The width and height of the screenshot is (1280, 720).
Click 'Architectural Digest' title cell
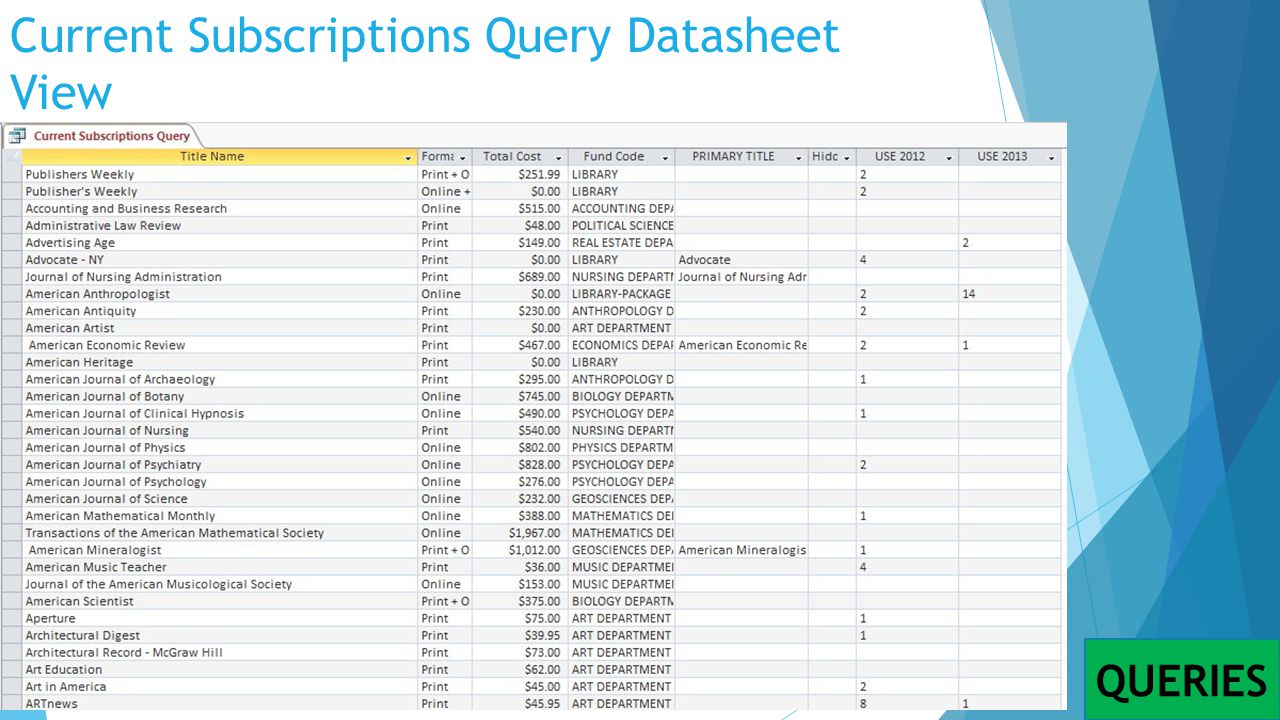[x=219, y=635]
